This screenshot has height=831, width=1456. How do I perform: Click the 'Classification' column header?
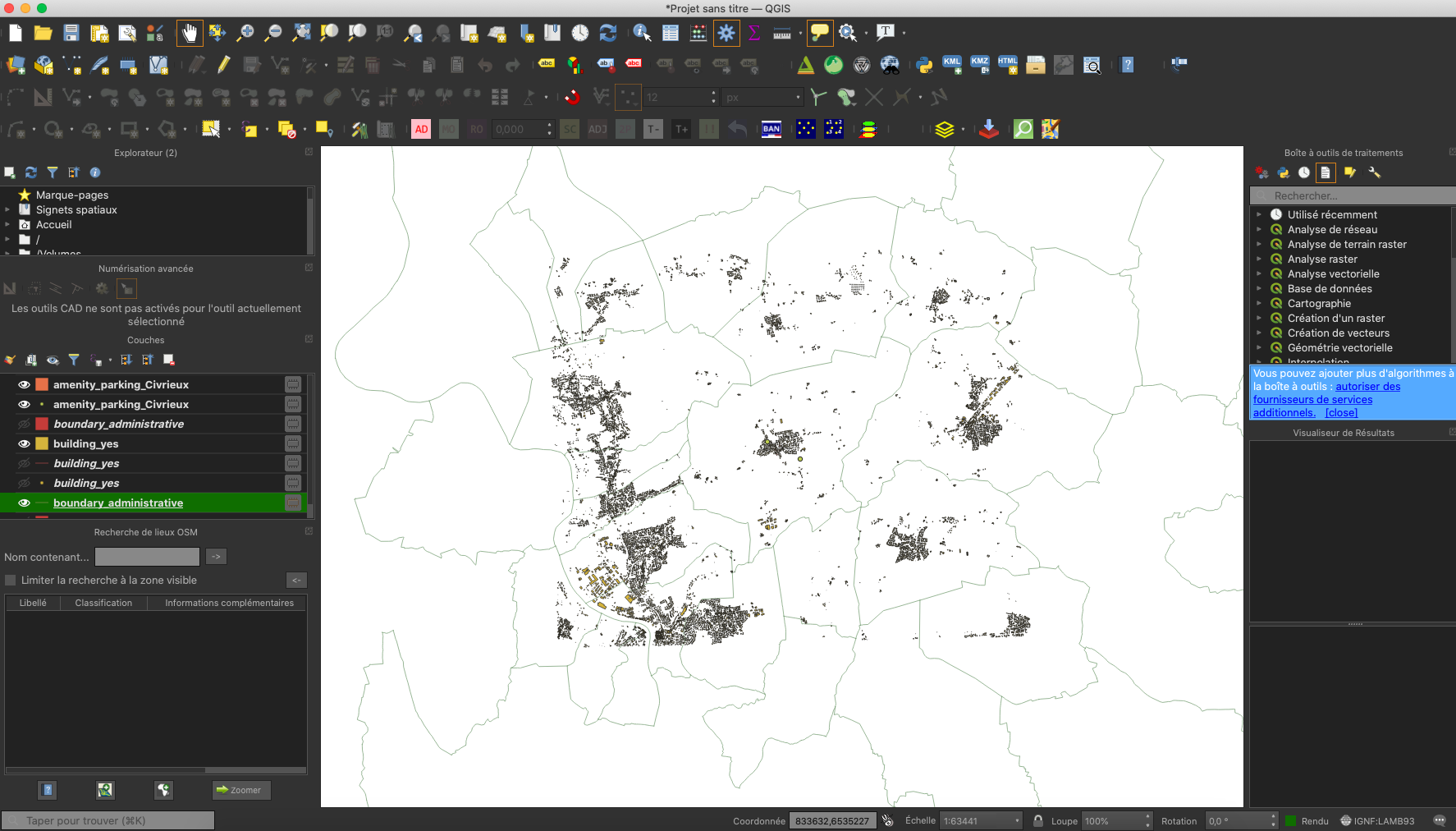[x=103, y=603]
